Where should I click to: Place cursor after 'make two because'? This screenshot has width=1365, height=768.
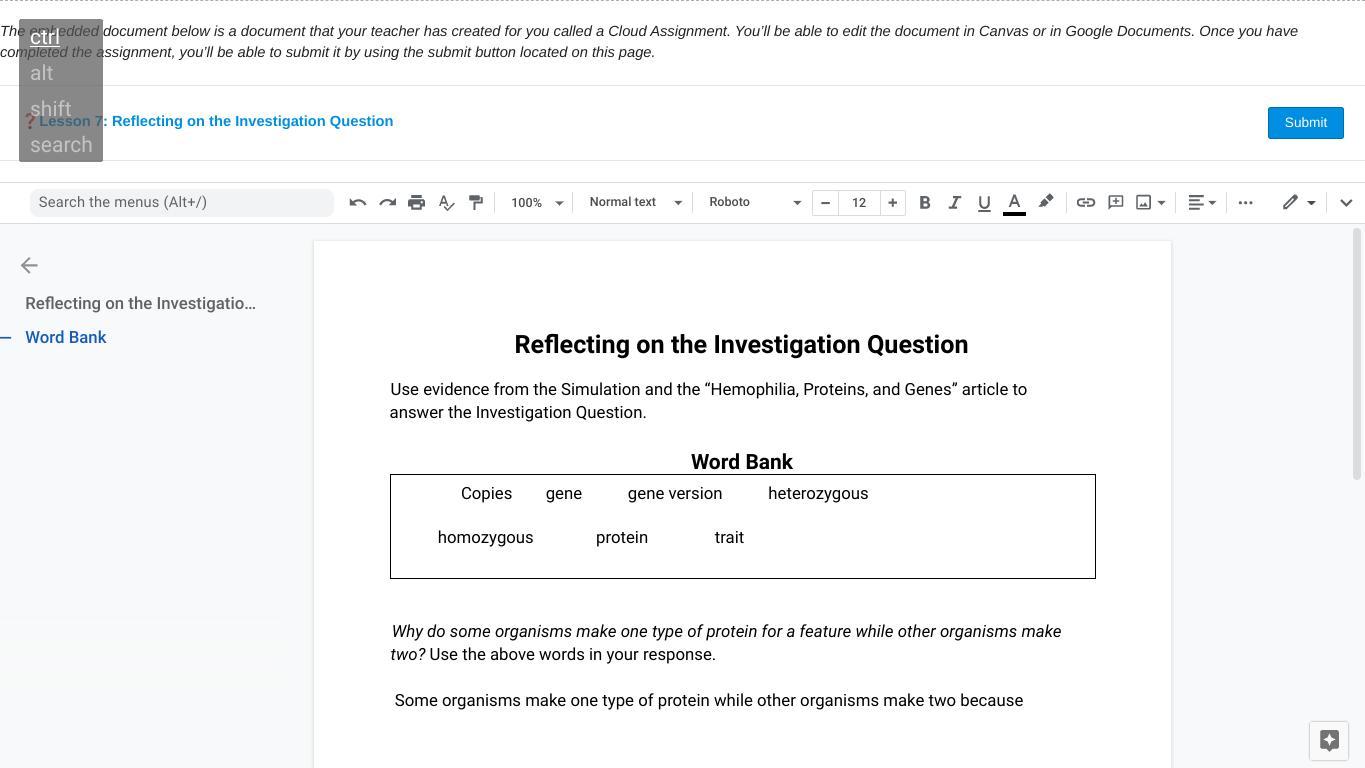click(x=1025, y=700)
